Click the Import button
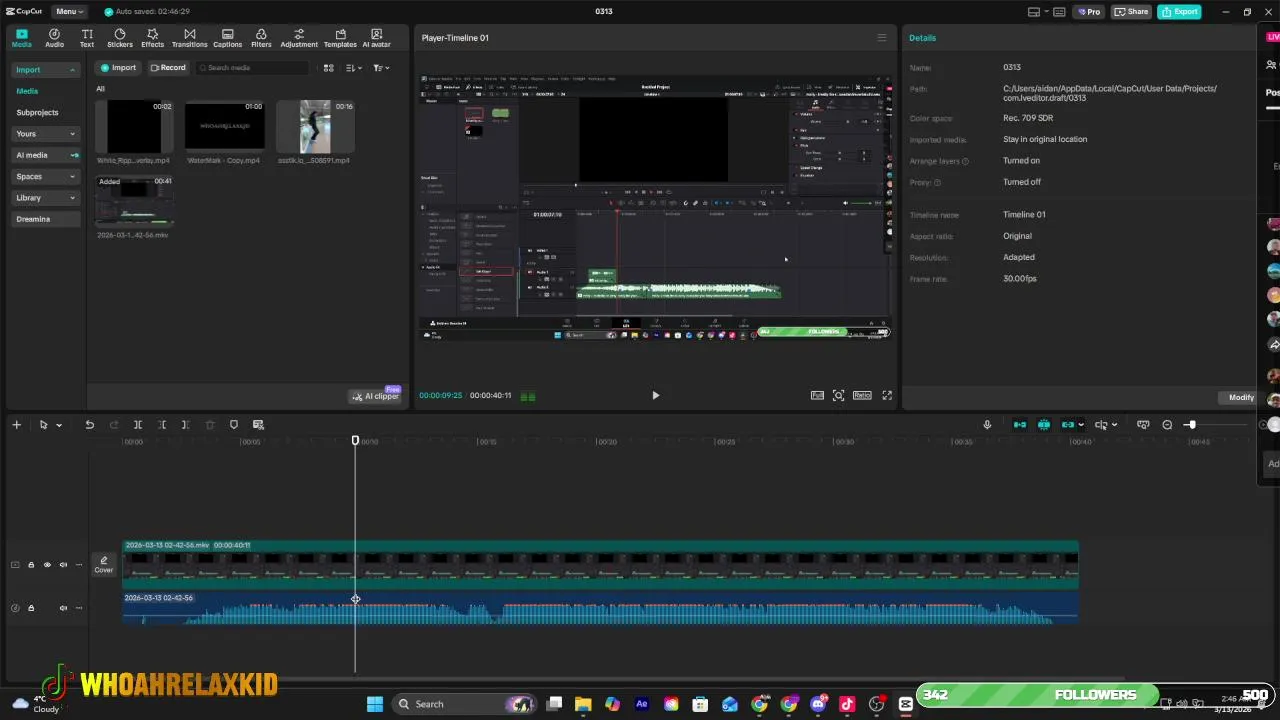The width and height of the screenshot is (1280, 720). tap(118, 68)
